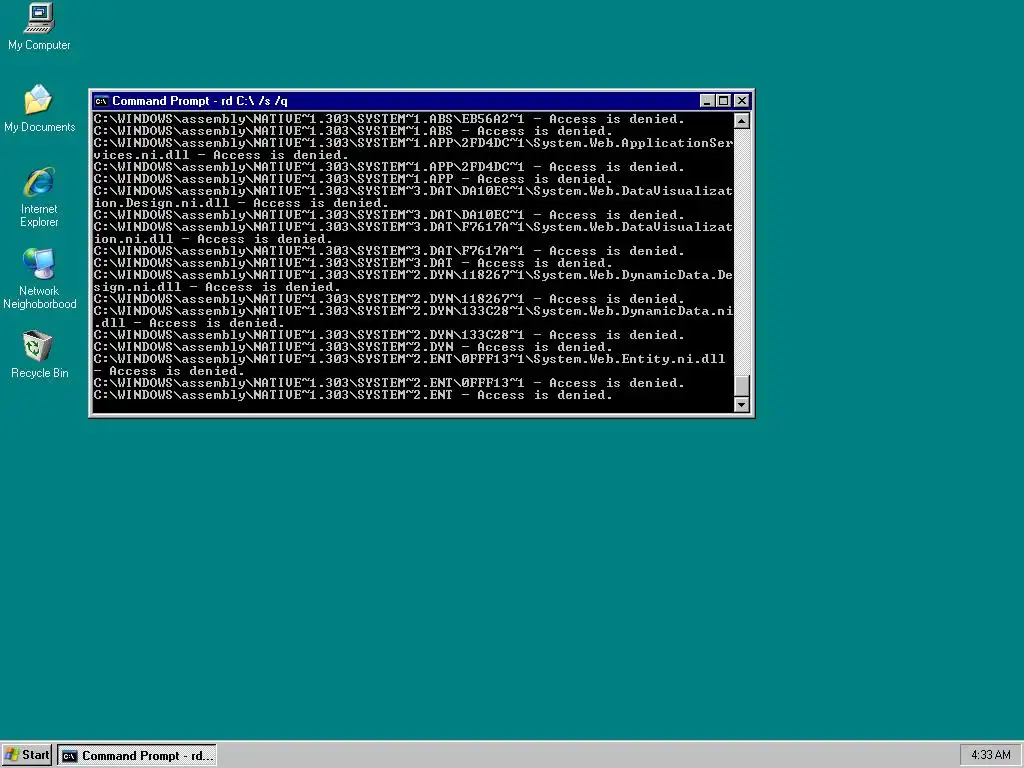This screenshot has height=768, width=1024.
Task: Minimize the Command Prompt window
Action: pyautogui.click(x=707, y=101)
